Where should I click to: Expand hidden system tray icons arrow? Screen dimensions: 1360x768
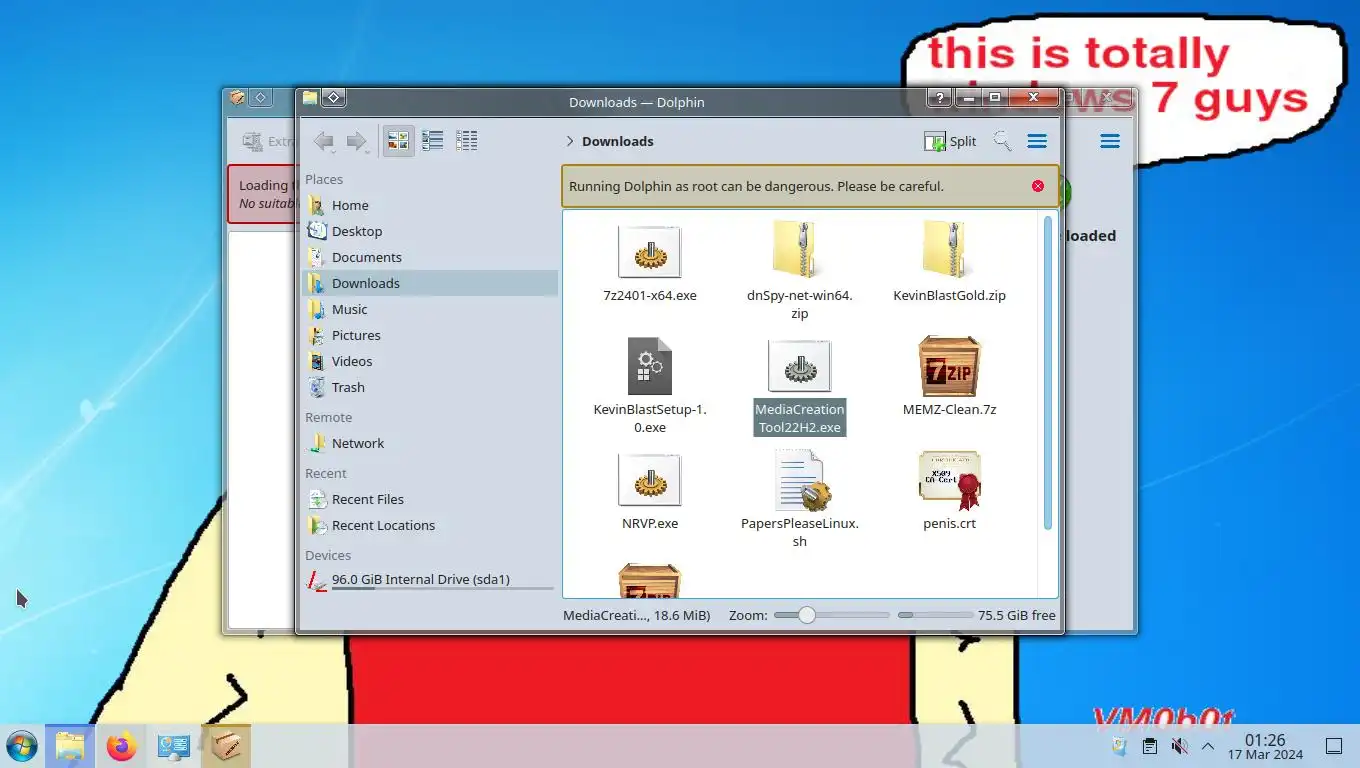[x=1208, y=746]
